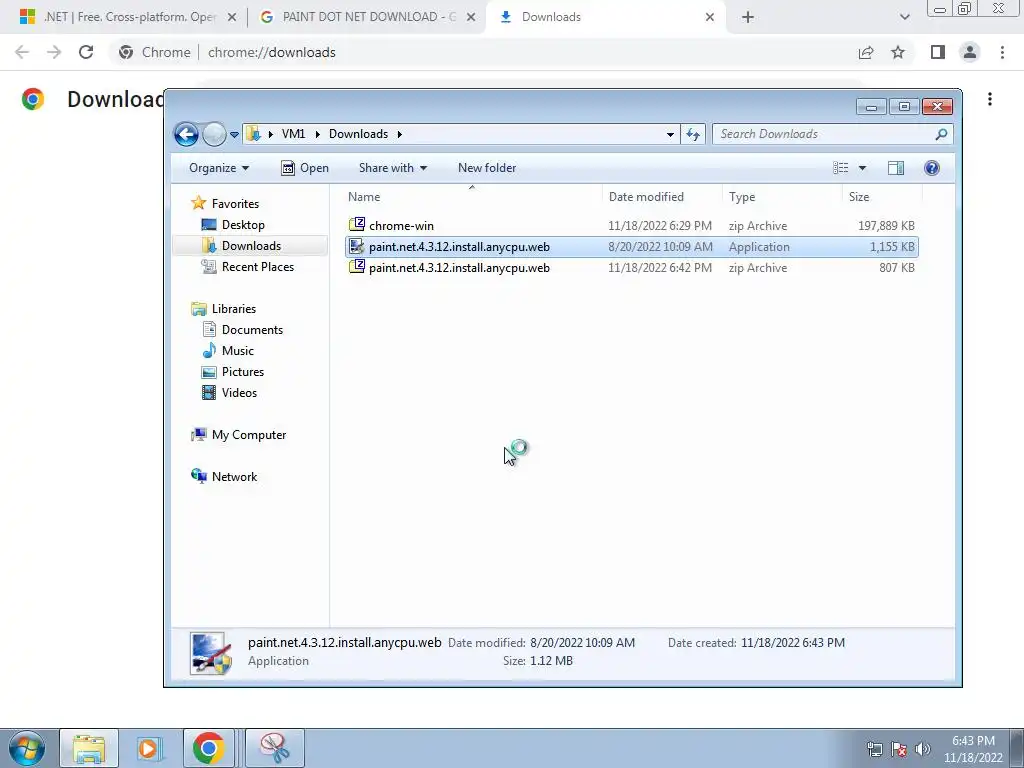1024x768 pixels.
Task: Expand the arrow after Downloads breadcrumb
Action: tap(399, 134)
